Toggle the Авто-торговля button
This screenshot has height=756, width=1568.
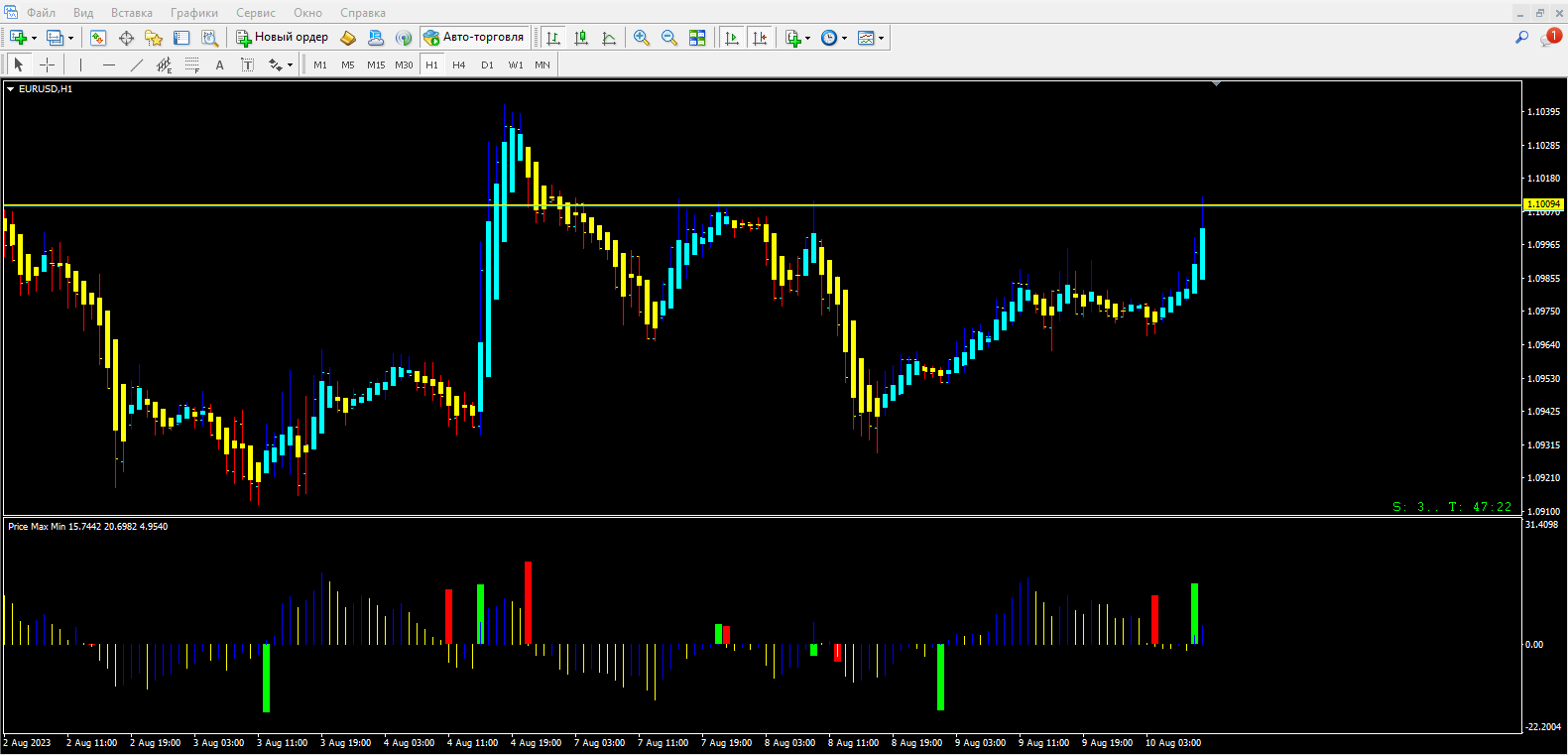click(474, 38)
